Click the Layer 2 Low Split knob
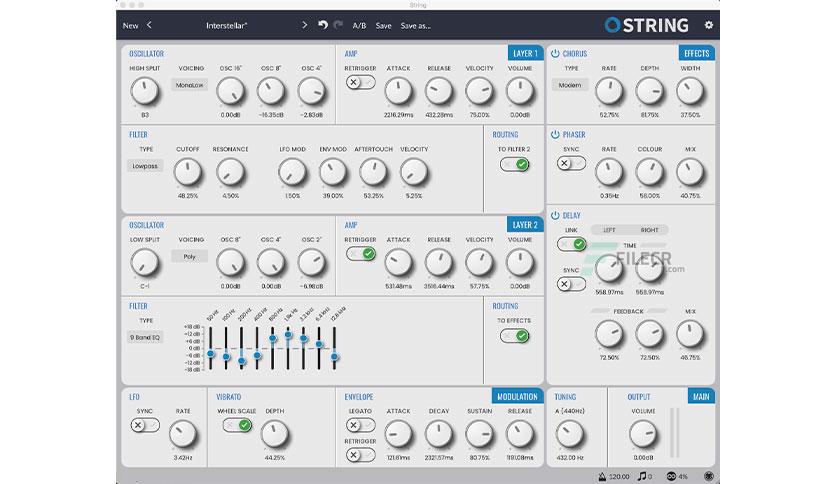Screen dimensions: 836x484 (145, 263)
